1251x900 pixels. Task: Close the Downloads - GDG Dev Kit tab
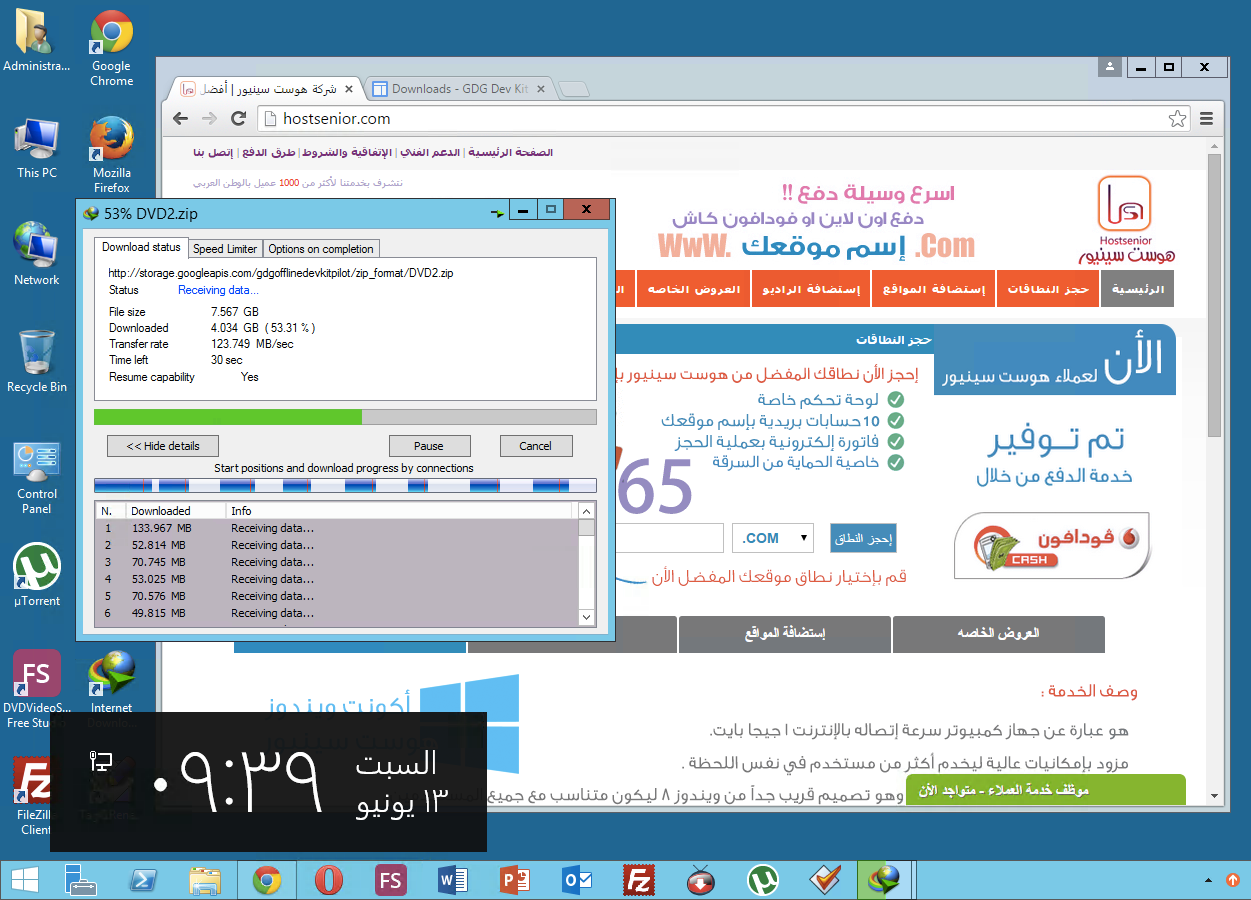[x=541, y=89]
